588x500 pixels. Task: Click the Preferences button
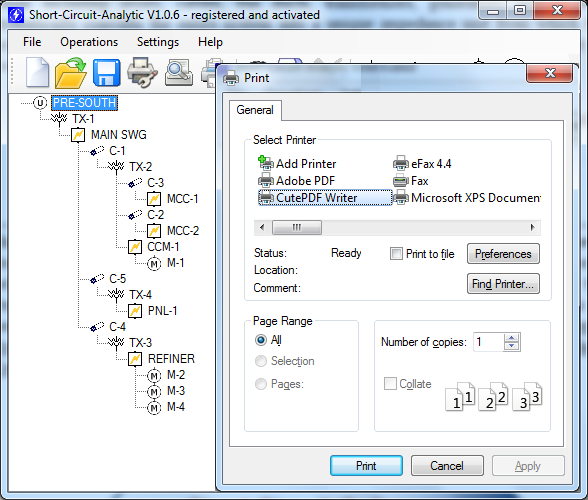[503, 254]
